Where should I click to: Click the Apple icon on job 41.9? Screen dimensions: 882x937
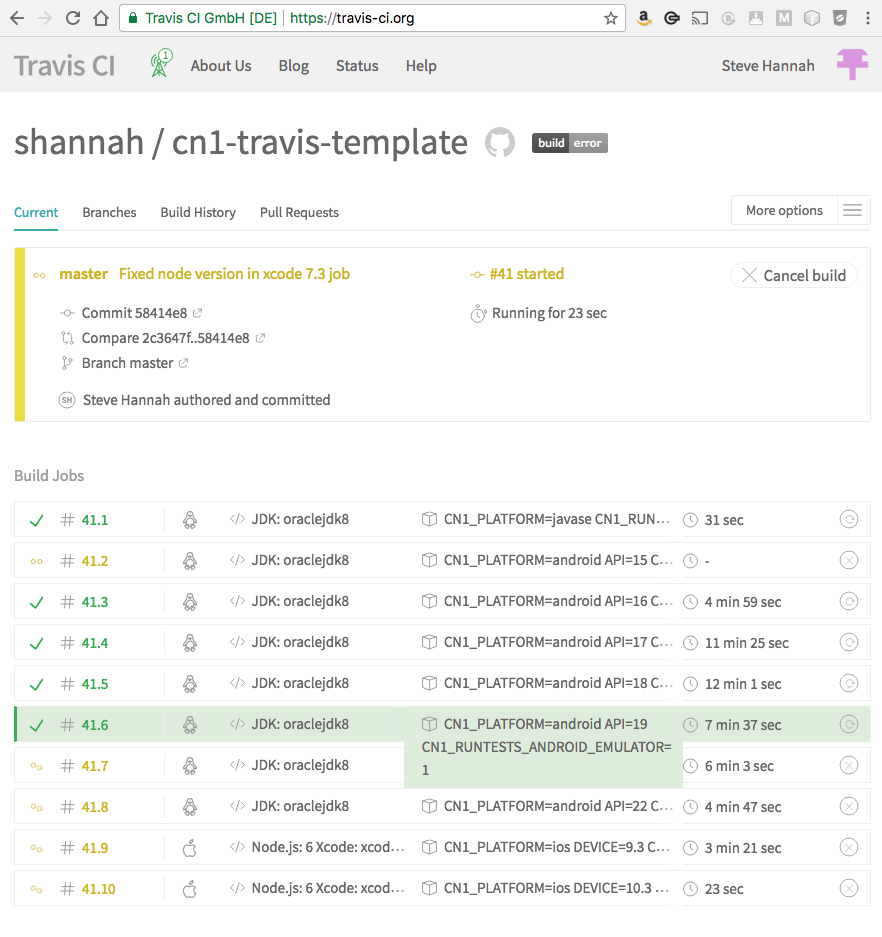pos(190,847)
